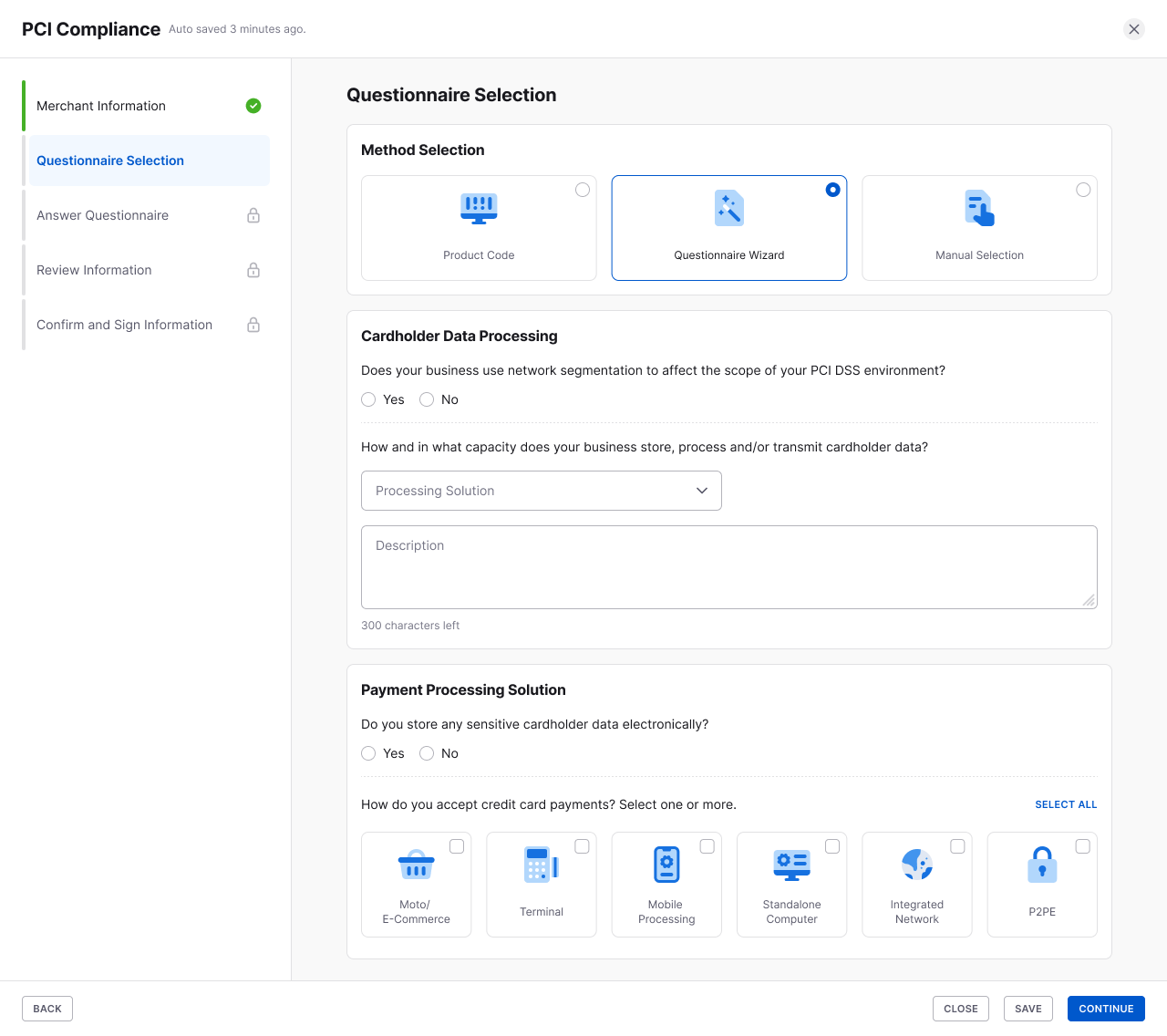Click the lock icon beside Answer Questionnaire
Image resolution: width=1167 pixels, height=1036 pixels.
pos(253,215)
